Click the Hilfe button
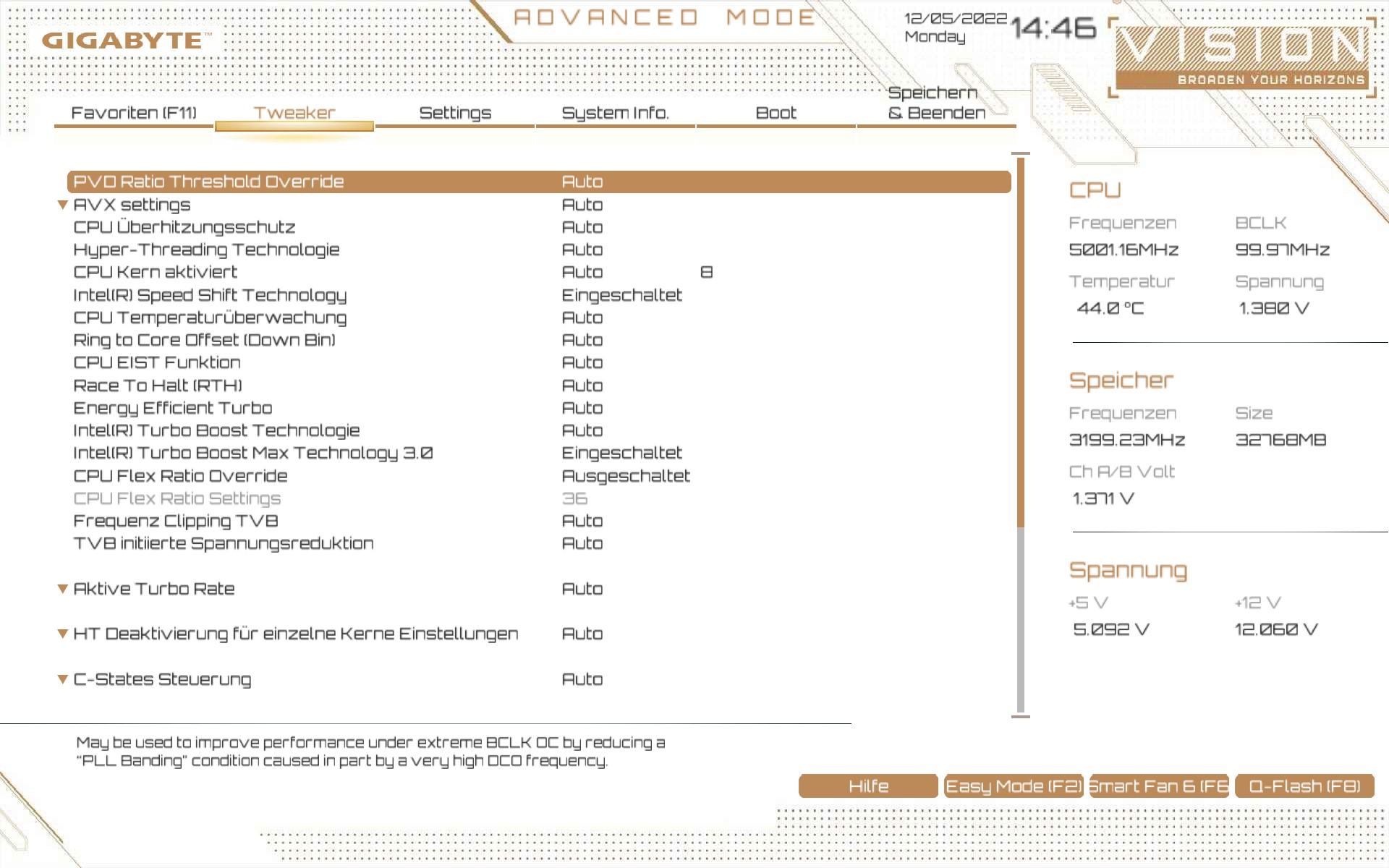The height and width of the screenshot is (868, 1389). tap(868, 786)
